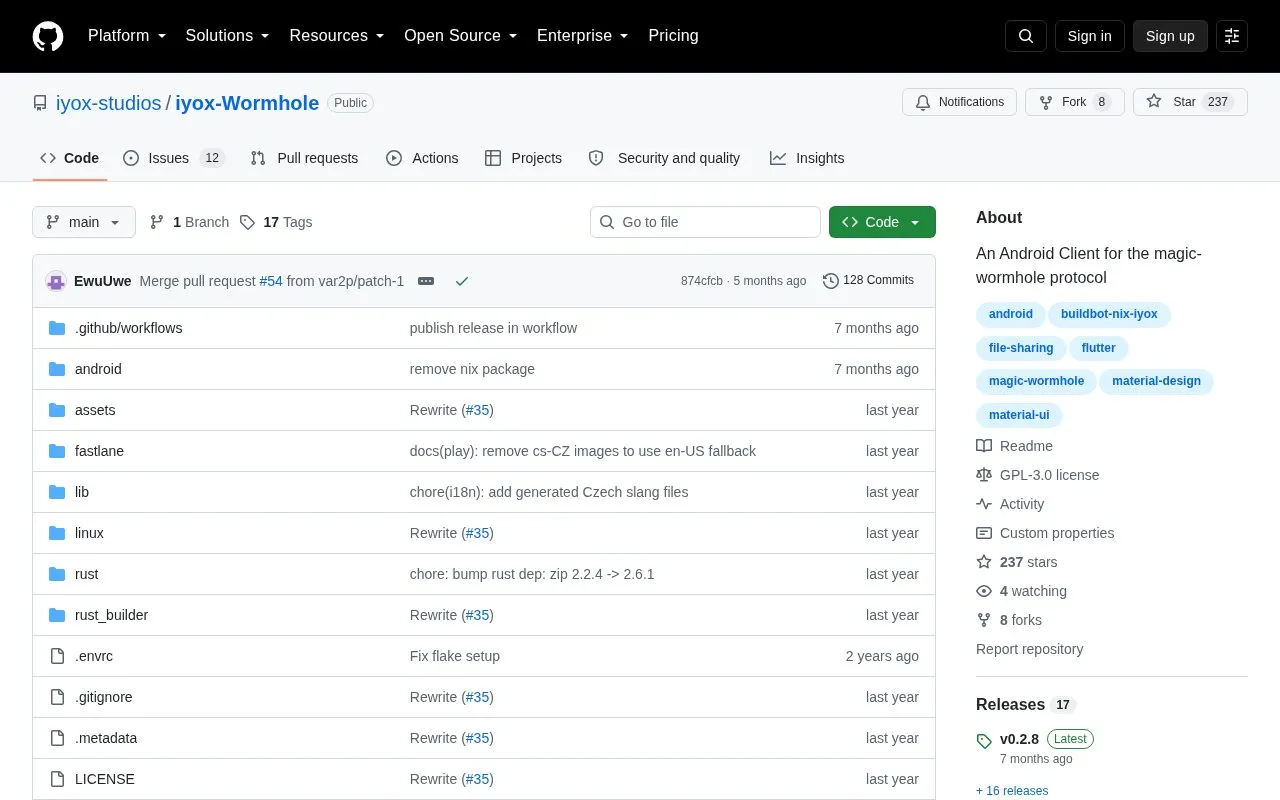The width and height of the screenshot is (1280, 800).
Task: Click the .envrc file icon
Action: pos(57,656)
